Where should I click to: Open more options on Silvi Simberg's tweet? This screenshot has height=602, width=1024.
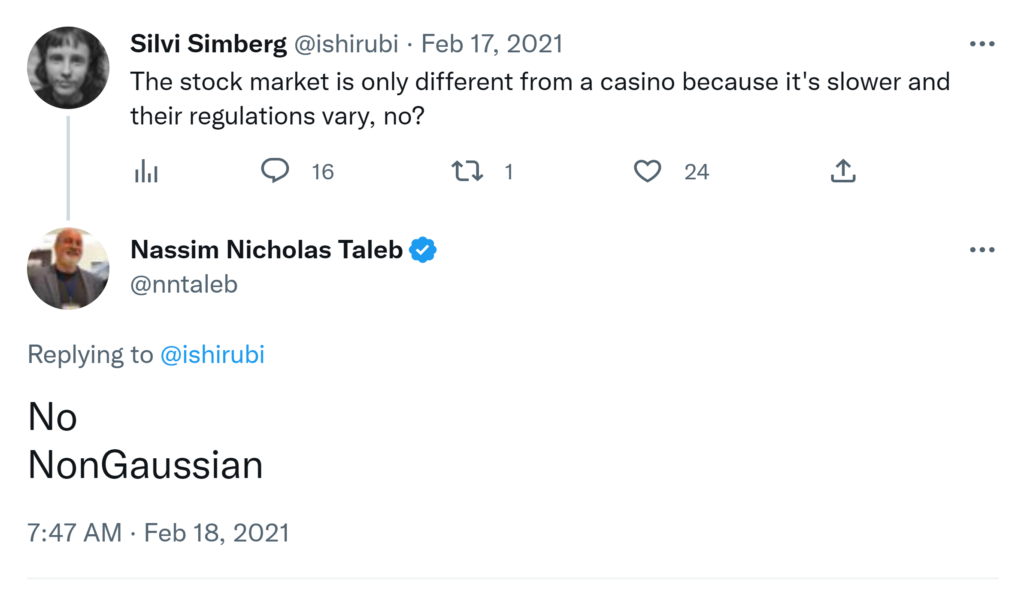pos(982,45)
